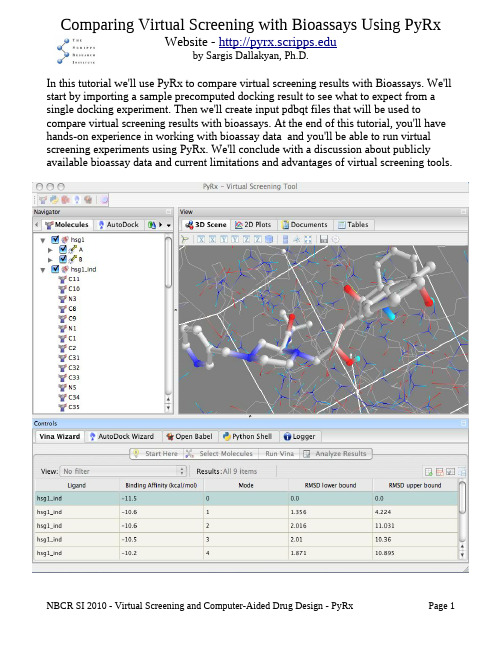This screenshot has height=659, width=502.
Task: Click the red table icon above results table
Action: (439, 472)
